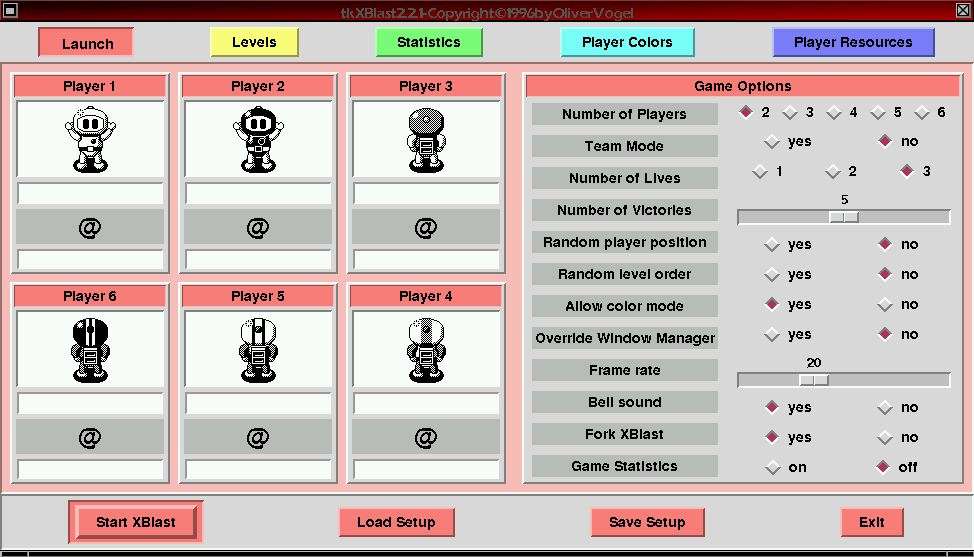Click the Player 1 white bomber sprite

(90, 139)
